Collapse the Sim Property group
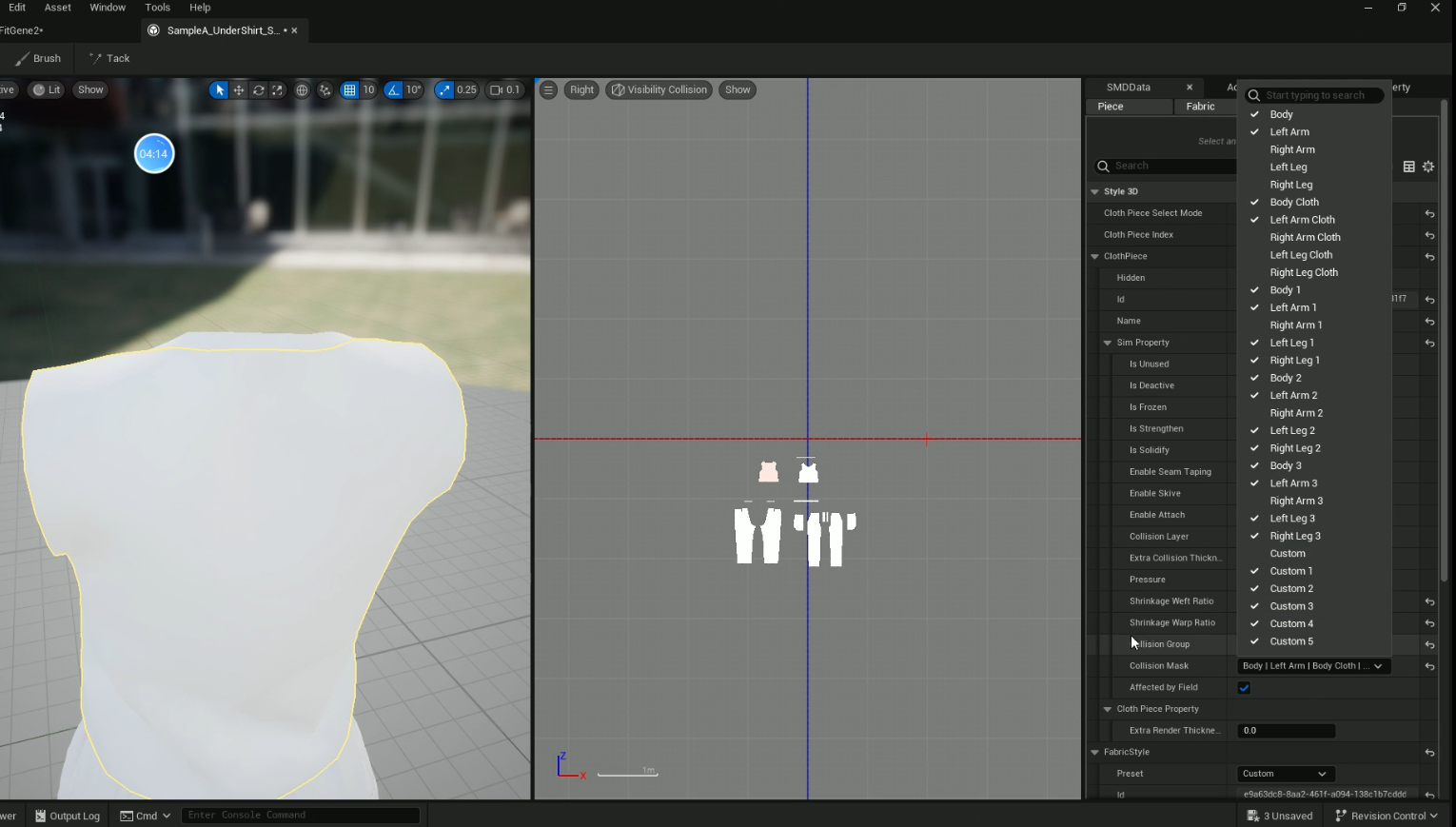 click(x=1108, y=343)
